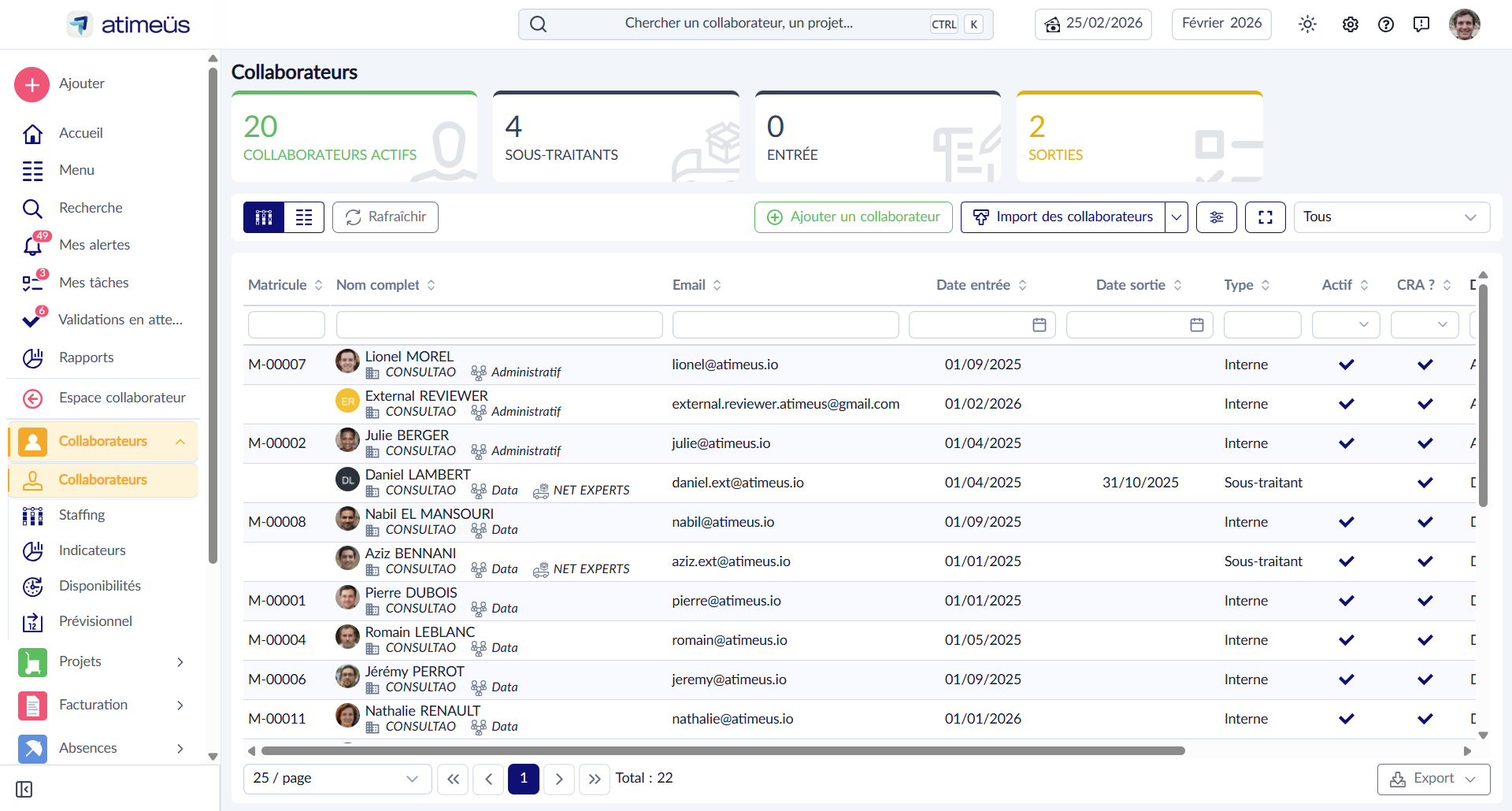The height and width of the screenshot is (811, 1512).
Task: Switch to card/staffing view toggle
Action: [x=264, y=217]
